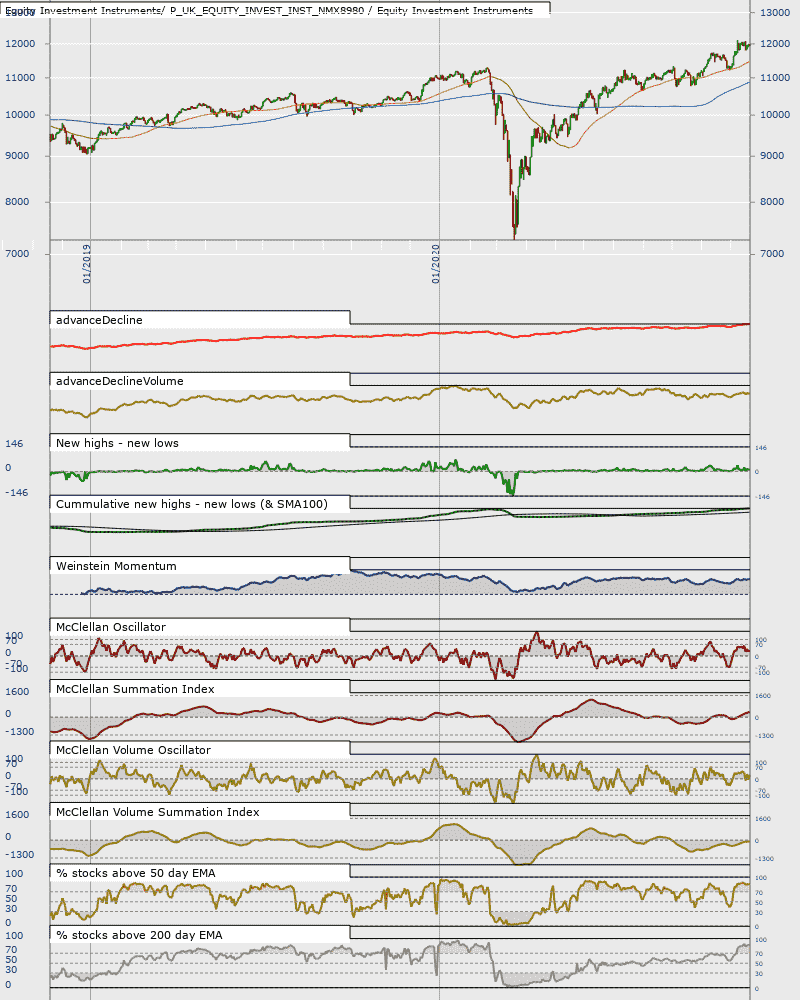Click the McClellan Volume Oscillator label
The height and width of the screenshot is (1000, 800).
click(x=133, y=751)
